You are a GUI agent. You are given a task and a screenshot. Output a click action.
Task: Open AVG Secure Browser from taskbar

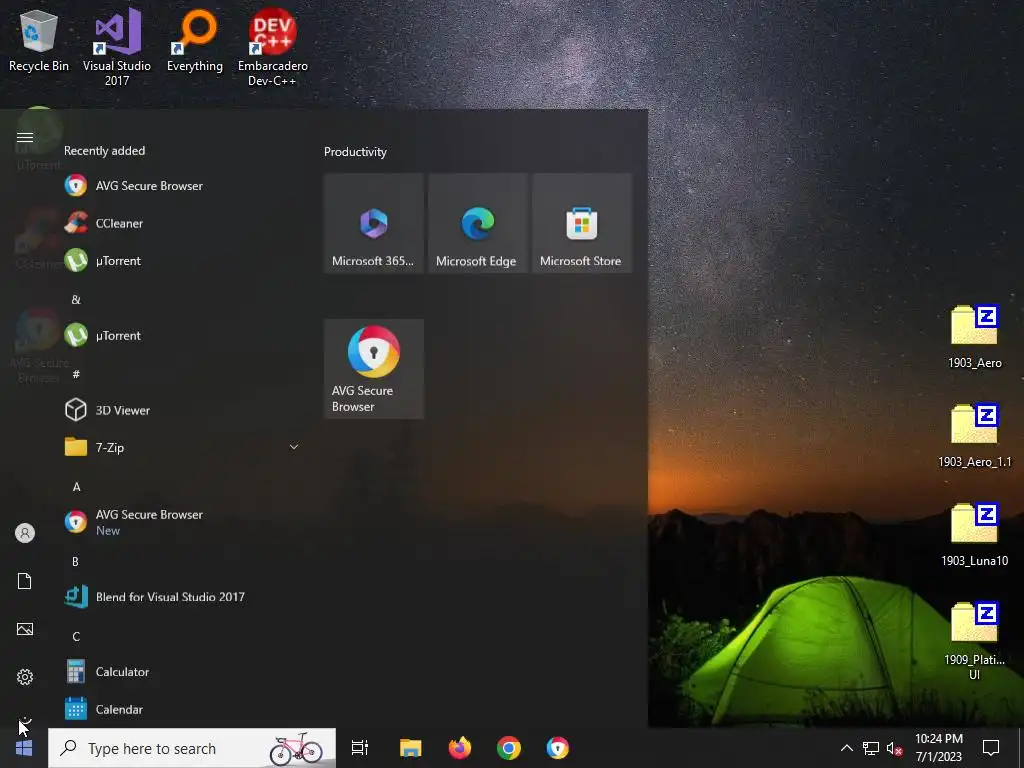[558, 748]
